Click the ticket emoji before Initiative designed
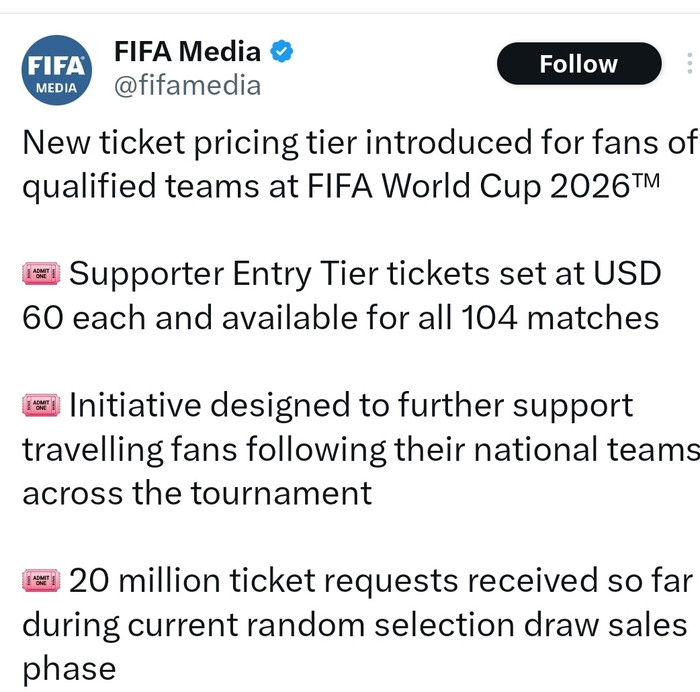The width and height of the screenshot is (700, 692). 41,405
